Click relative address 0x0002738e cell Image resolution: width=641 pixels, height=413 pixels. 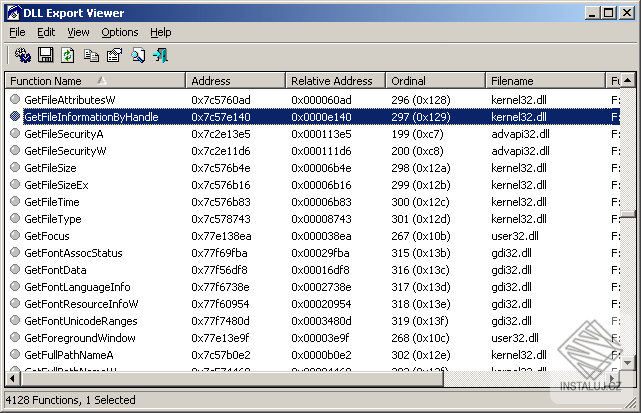point(321,287)
